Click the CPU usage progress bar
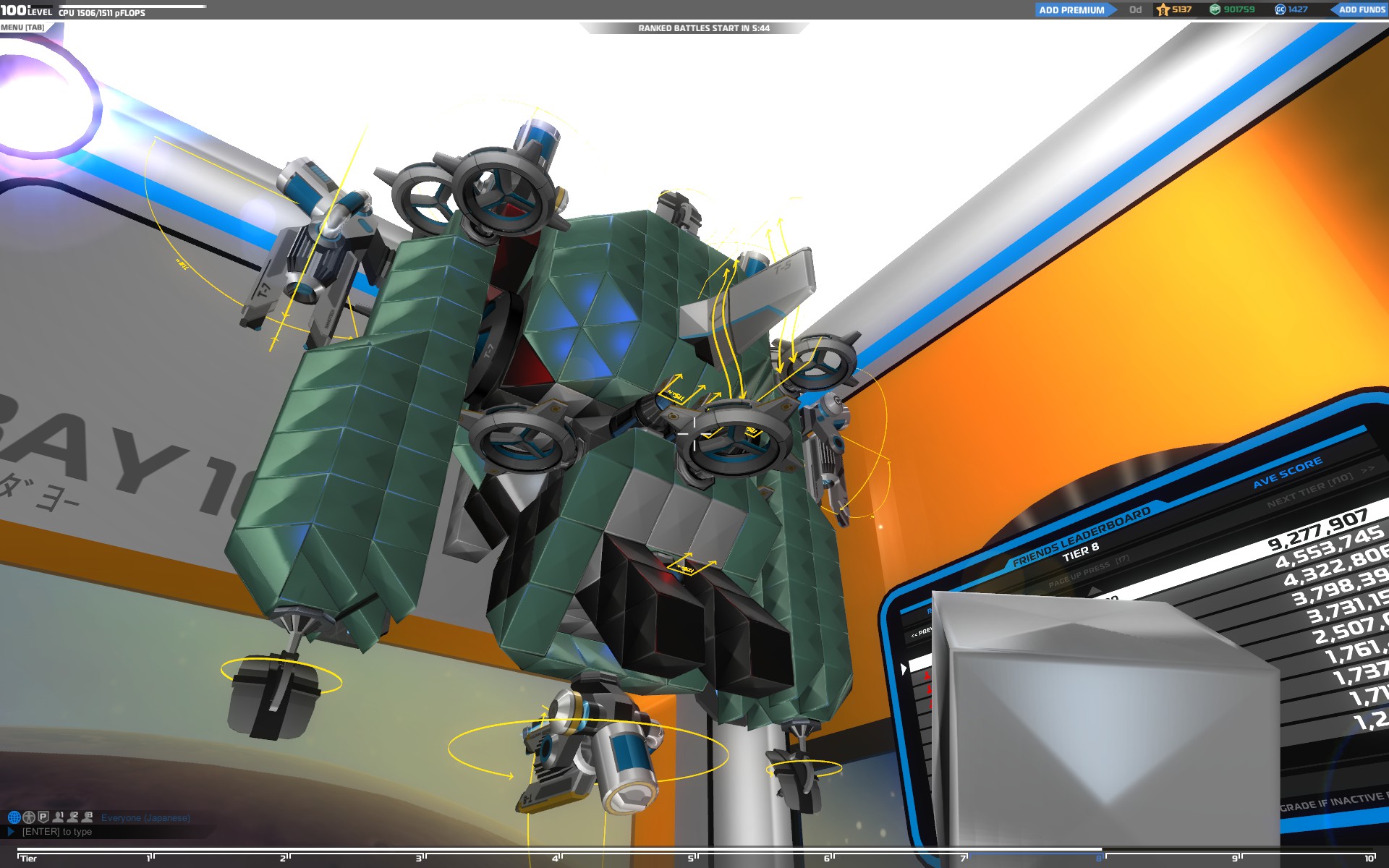 click(x=132, y=7)
